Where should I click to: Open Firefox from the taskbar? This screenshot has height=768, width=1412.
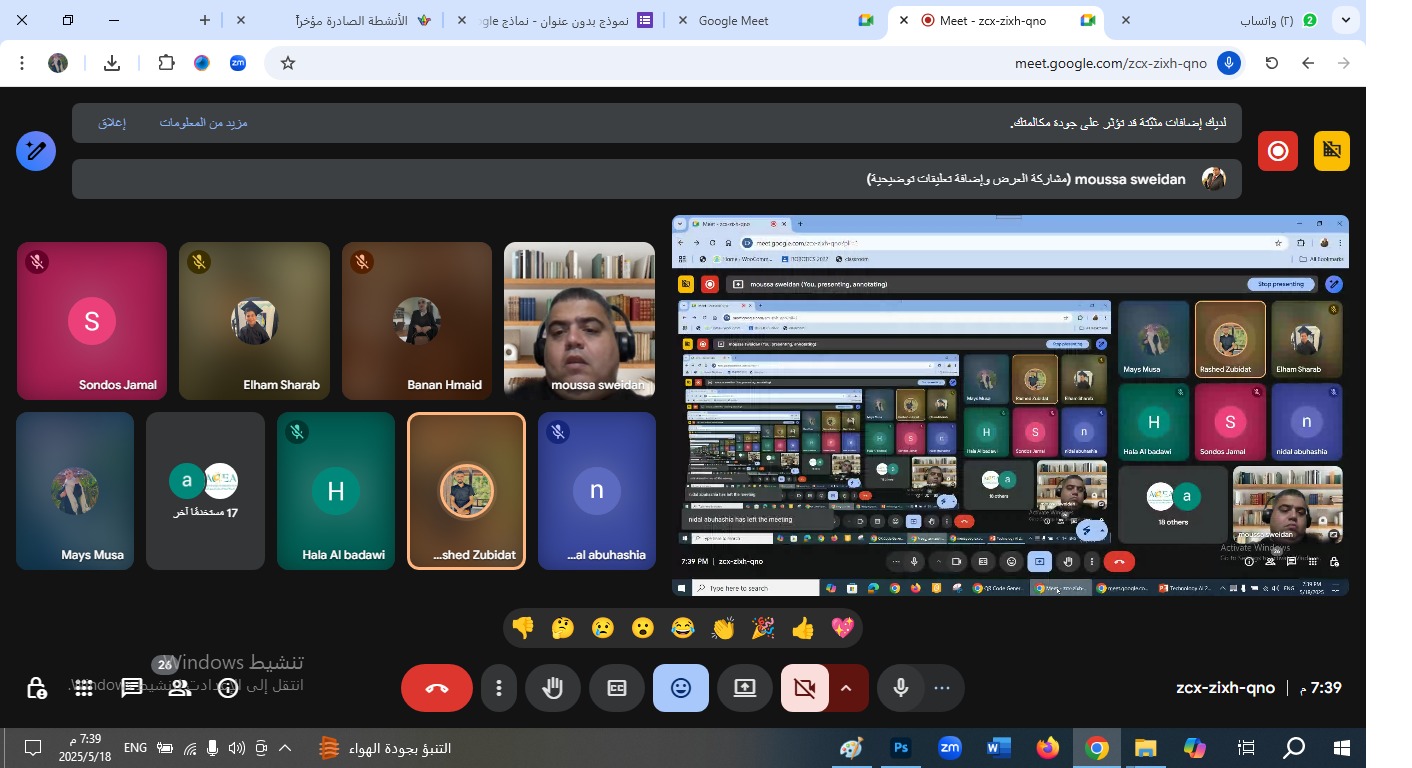click(1047, 748)
